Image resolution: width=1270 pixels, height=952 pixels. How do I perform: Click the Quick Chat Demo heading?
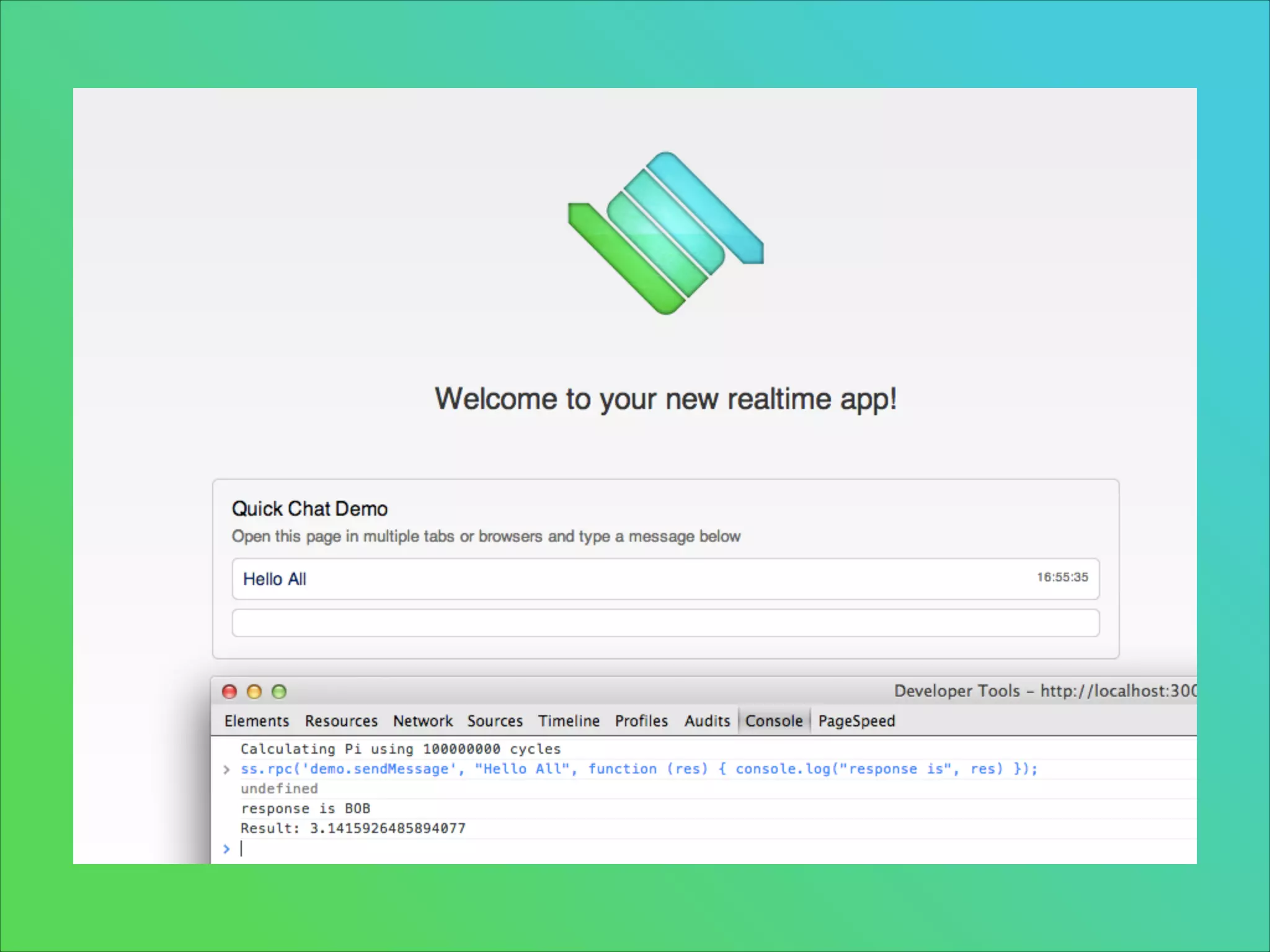tap(309, 509)
